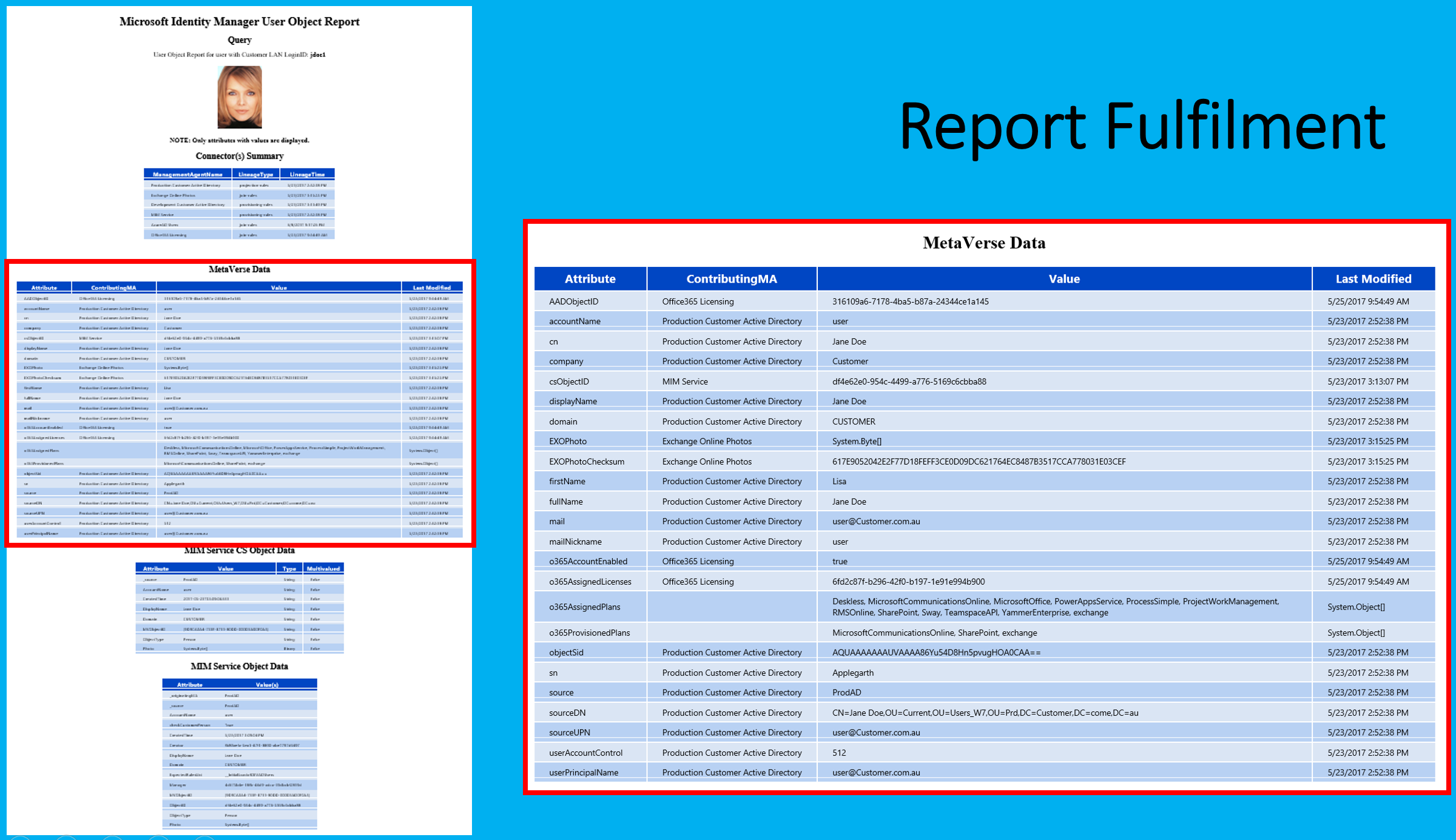
Task: Click the enlarged 'Attribute' column header
Action: click(x=590, y=279)
